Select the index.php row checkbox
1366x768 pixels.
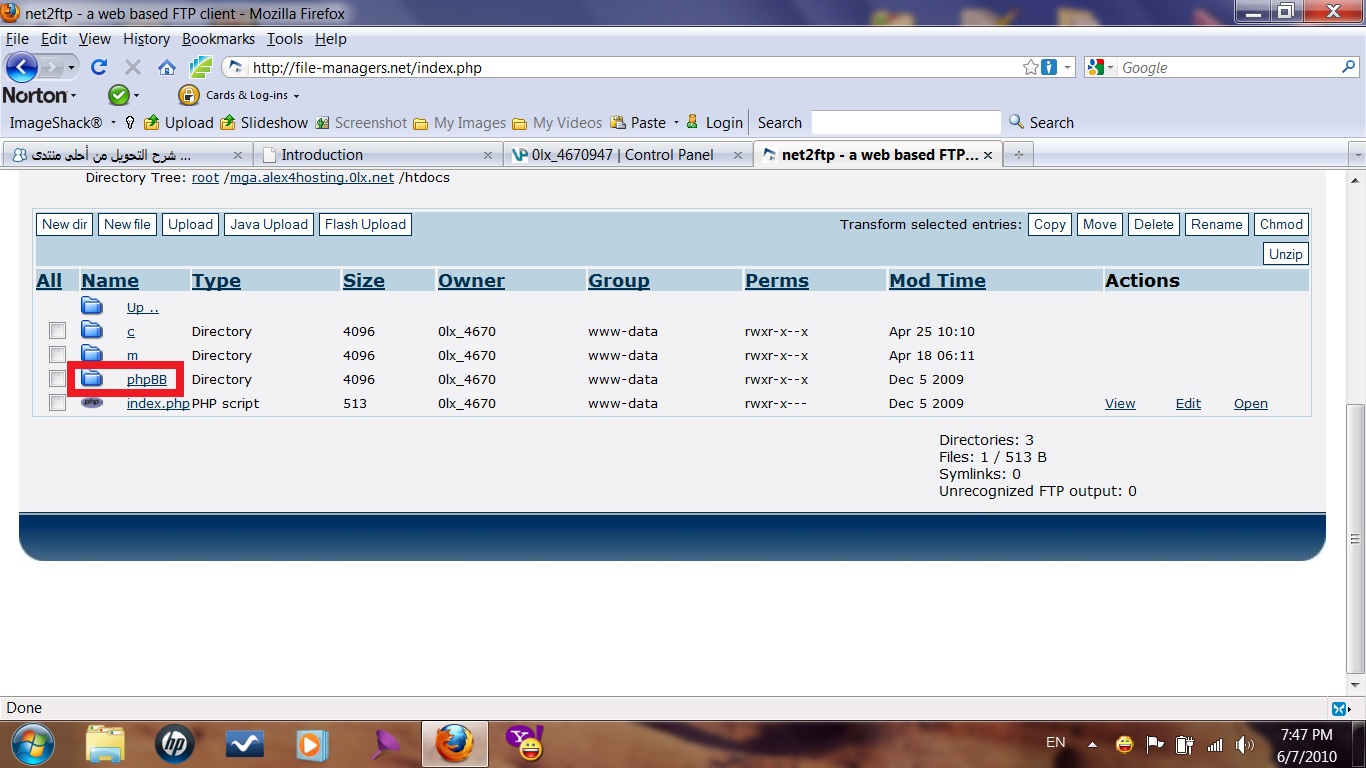(x=57, y=403)
